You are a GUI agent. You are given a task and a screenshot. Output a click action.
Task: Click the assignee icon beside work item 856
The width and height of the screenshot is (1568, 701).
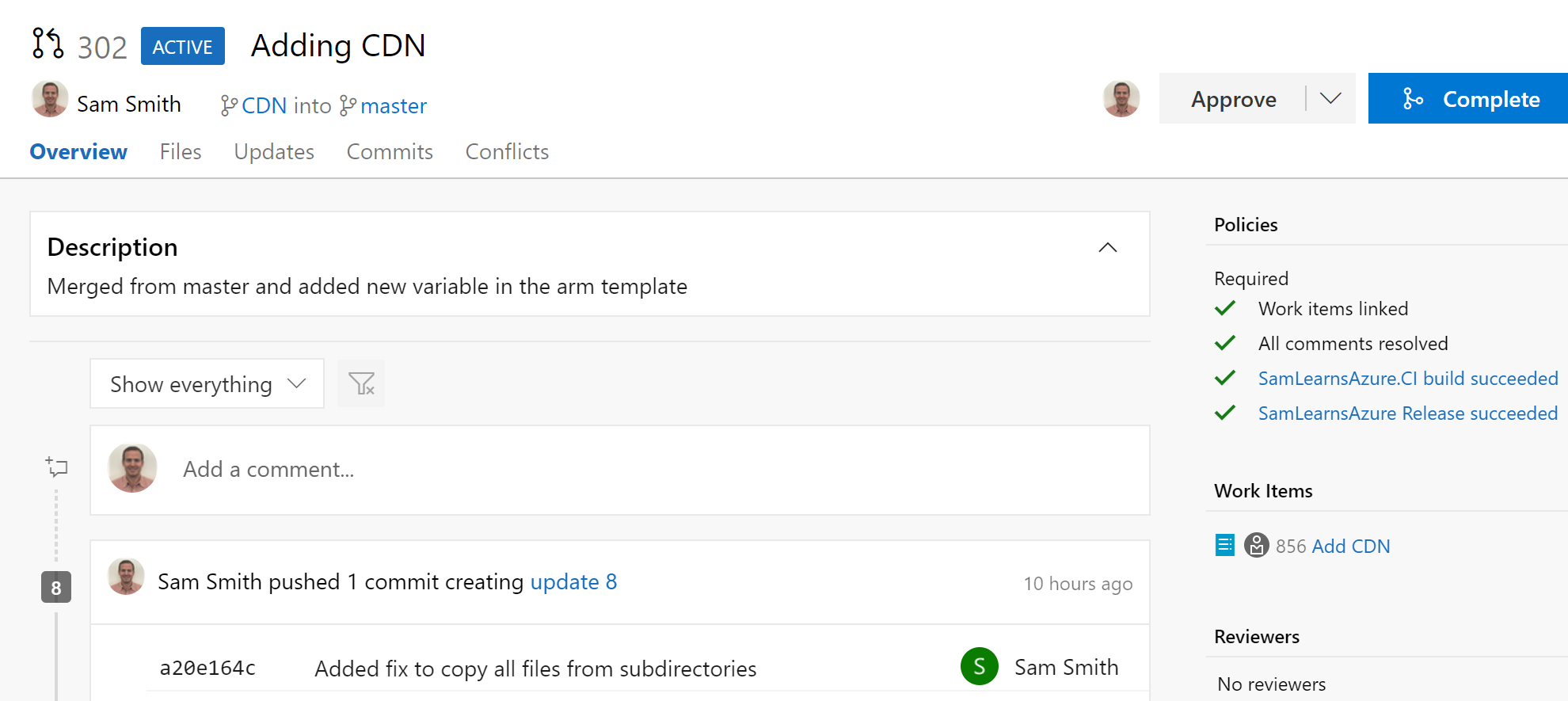point(1256,545)
